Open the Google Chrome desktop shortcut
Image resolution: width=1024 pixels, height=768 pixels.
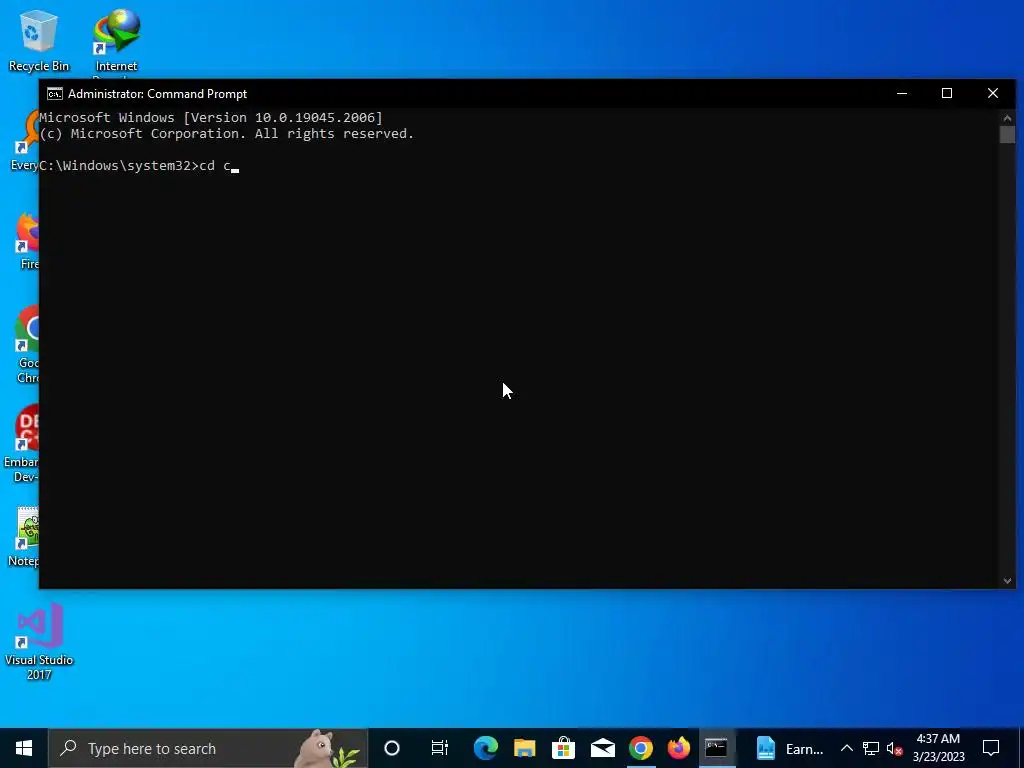click(27, 345)
